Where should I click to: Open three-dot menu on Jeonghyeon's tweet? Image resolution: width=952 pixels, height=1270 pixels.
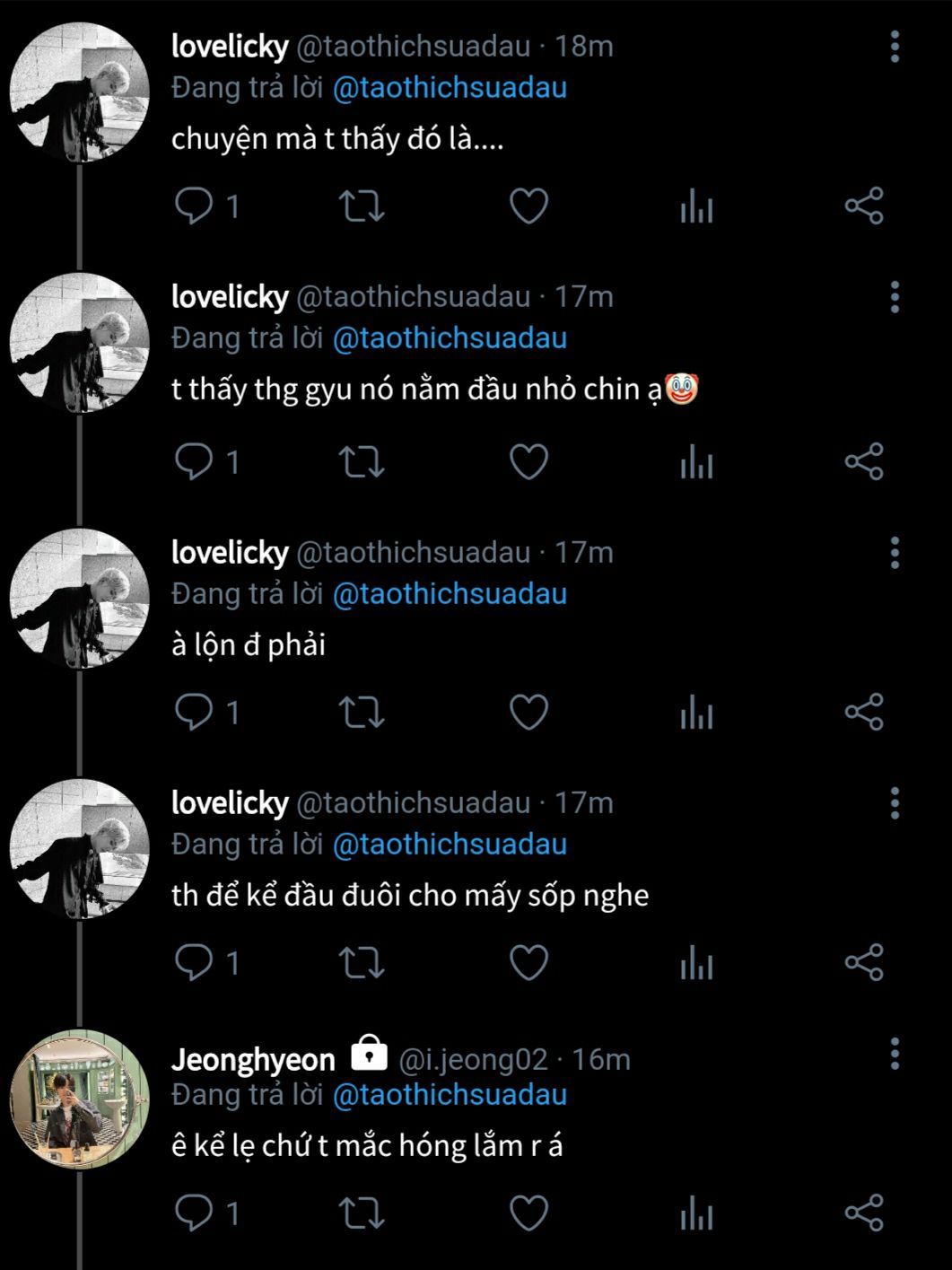pos(895,1055)
